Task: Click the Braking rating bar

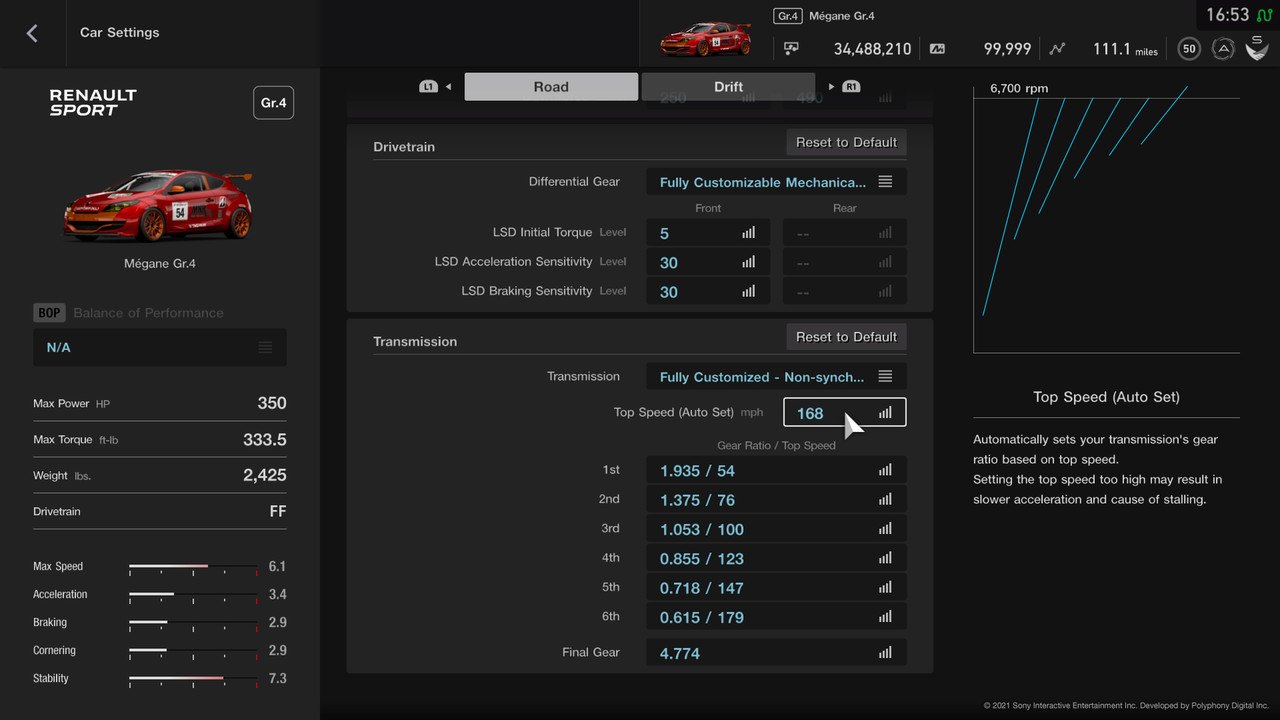Action: pyautogui.click(x=193, y=623)
